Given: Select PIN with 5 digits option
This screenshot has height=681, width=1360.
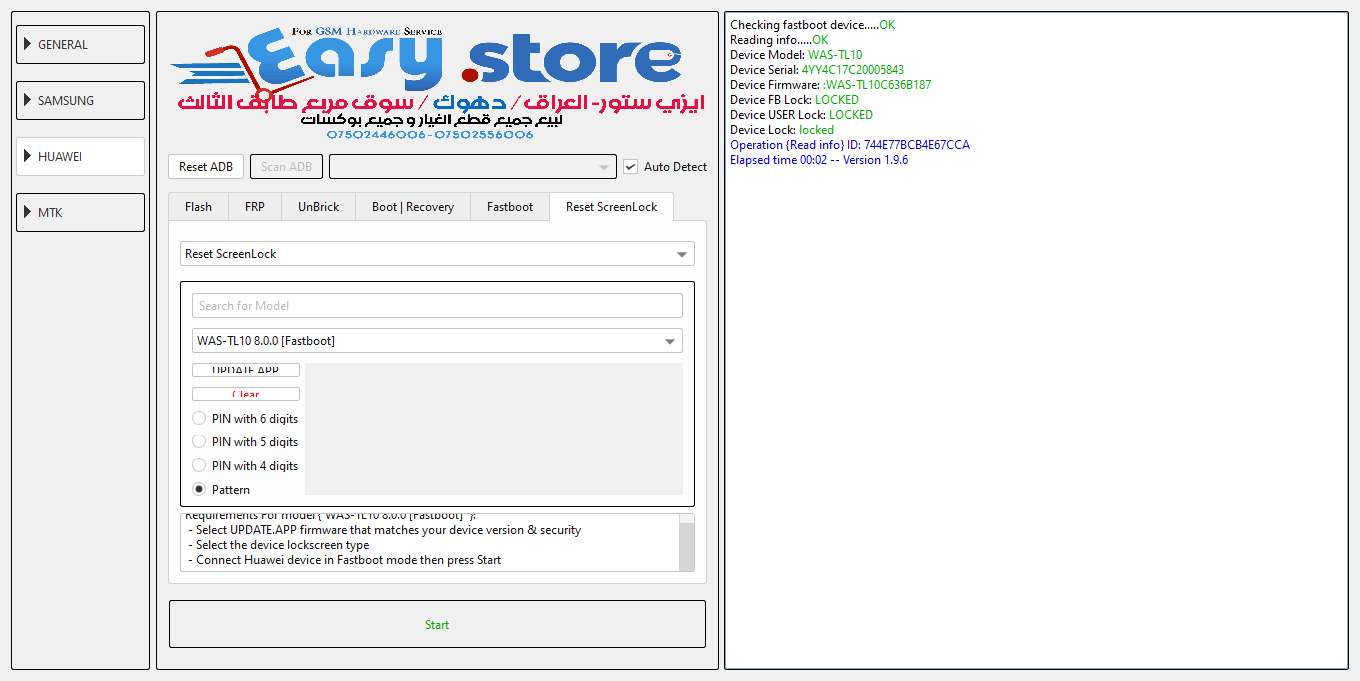Looking at the screenshot, I should pos(245,442).
